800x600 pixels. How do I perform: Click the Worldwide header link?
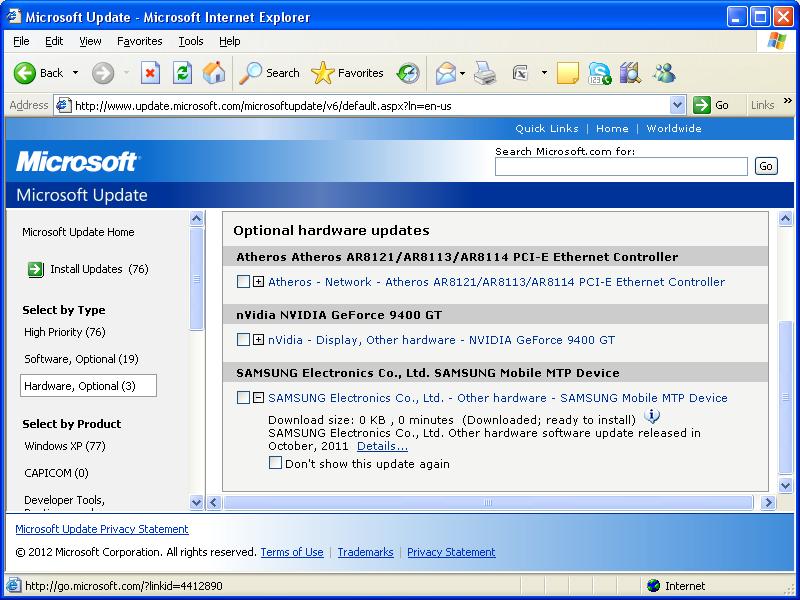673,129
